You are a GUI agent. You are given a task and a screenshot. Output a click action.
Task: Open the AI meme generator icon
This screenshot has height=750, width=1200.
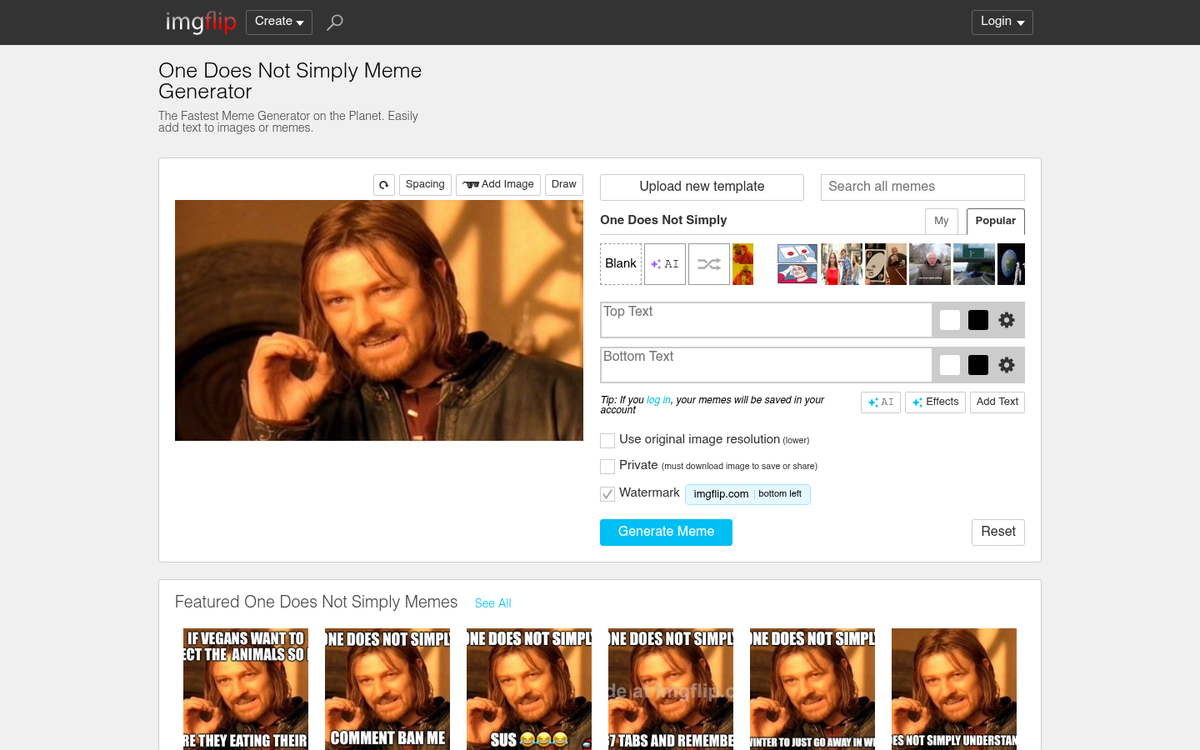point(665,263)
